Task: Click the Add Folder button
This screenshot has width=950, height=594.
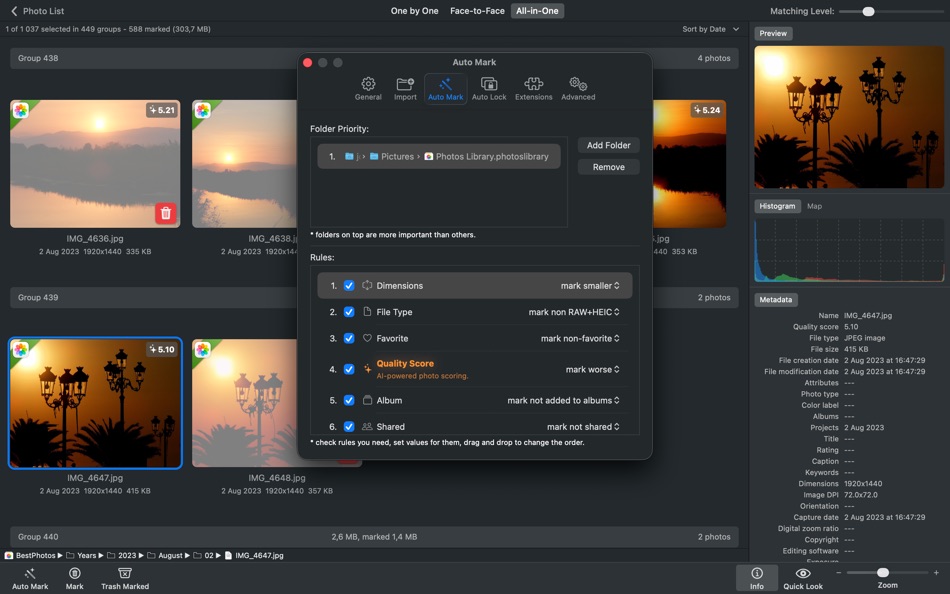Action: (608, 145)
